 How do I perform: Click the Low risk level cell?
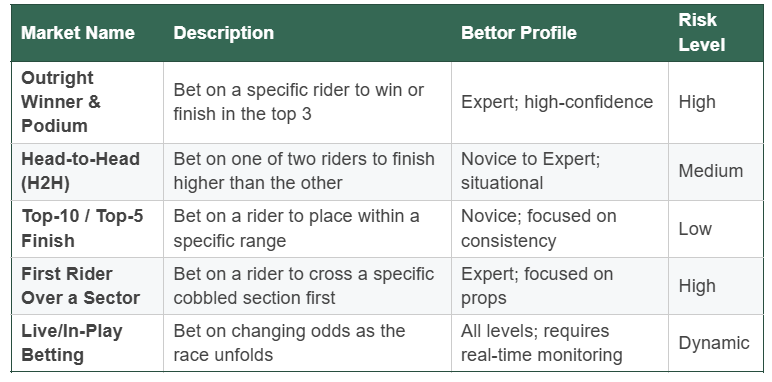(716, 228)
